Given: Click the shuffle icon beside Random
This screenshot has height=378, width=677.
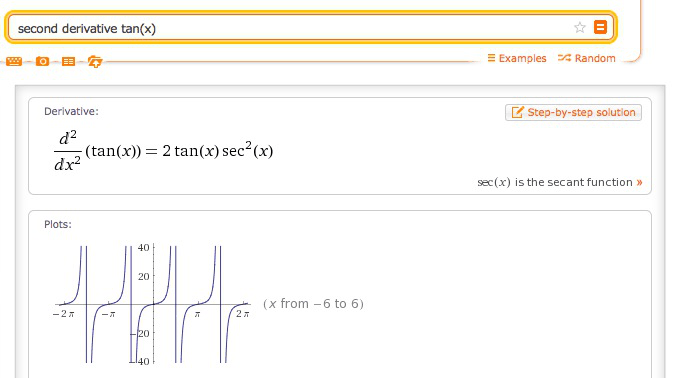Looking at the screenshot, I should click(564, 58).
